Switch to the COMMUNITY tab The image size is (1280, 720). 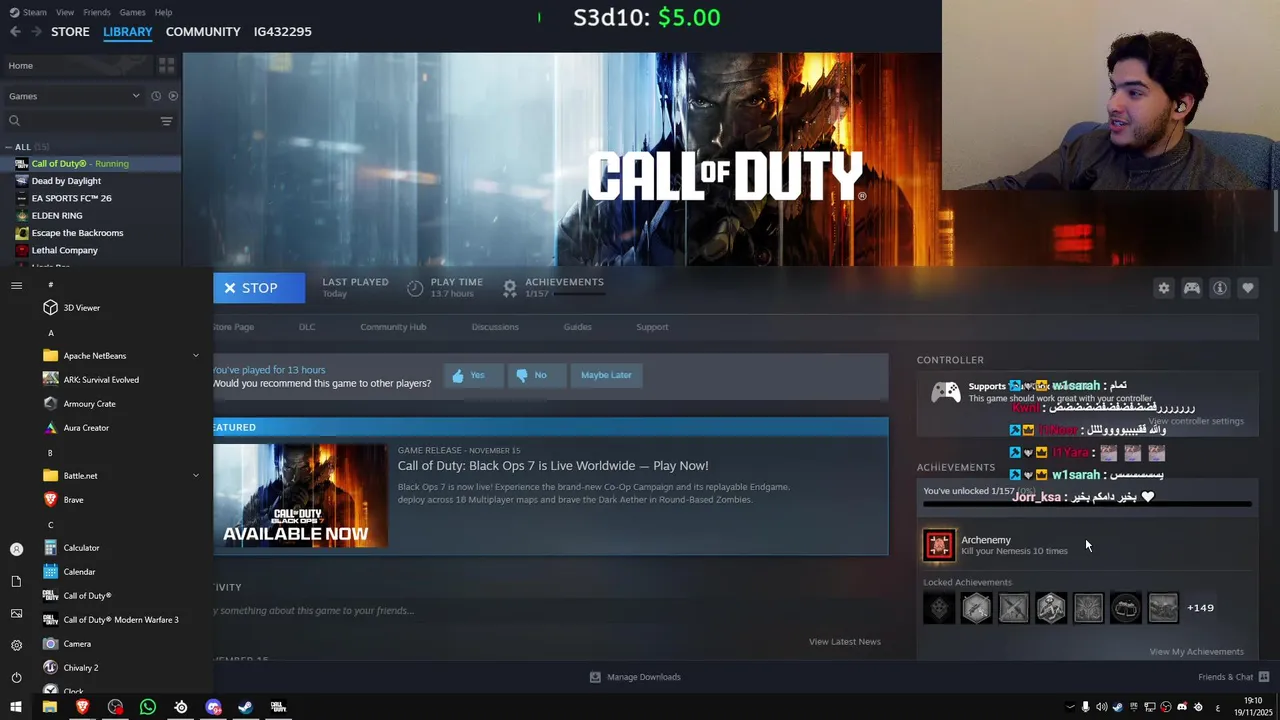pos(203,32)
